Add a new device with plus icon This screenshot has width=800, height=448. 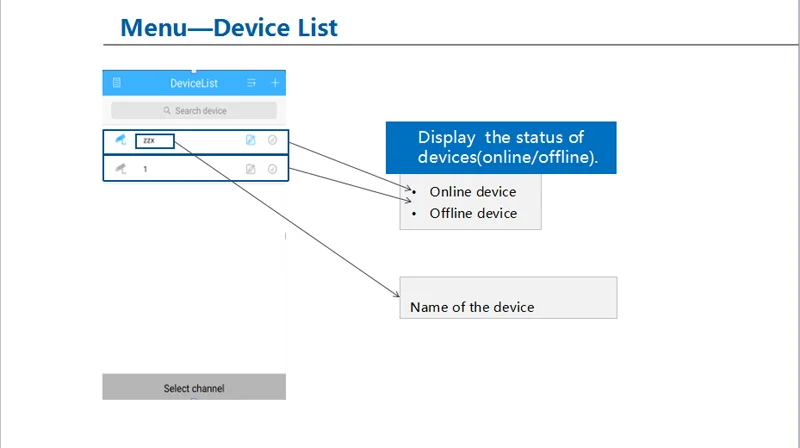[275, 83]
